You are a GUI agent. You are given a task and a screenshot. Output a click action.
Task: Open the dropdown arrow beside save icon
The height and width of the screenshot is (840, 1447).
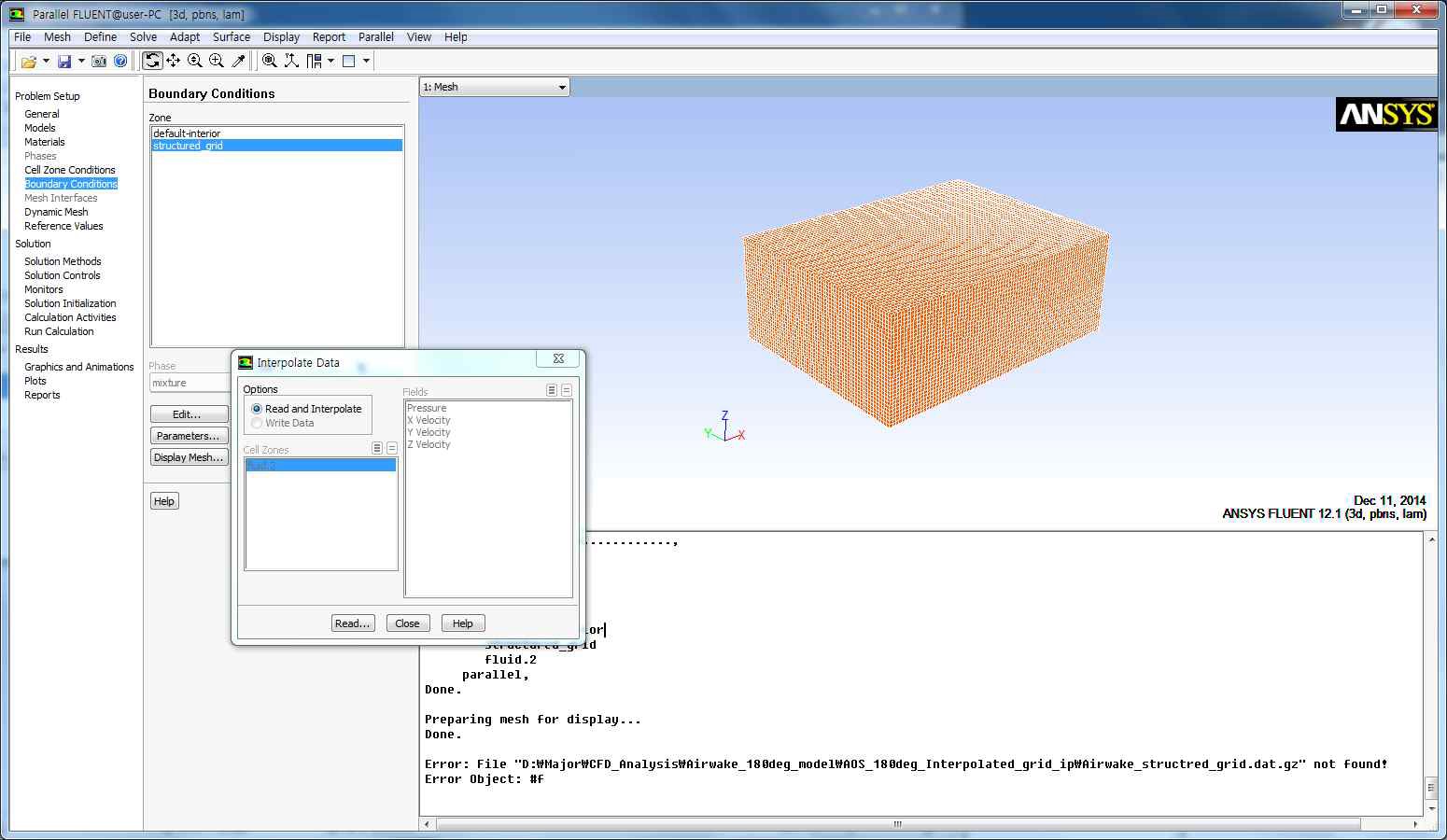point(81,62)
